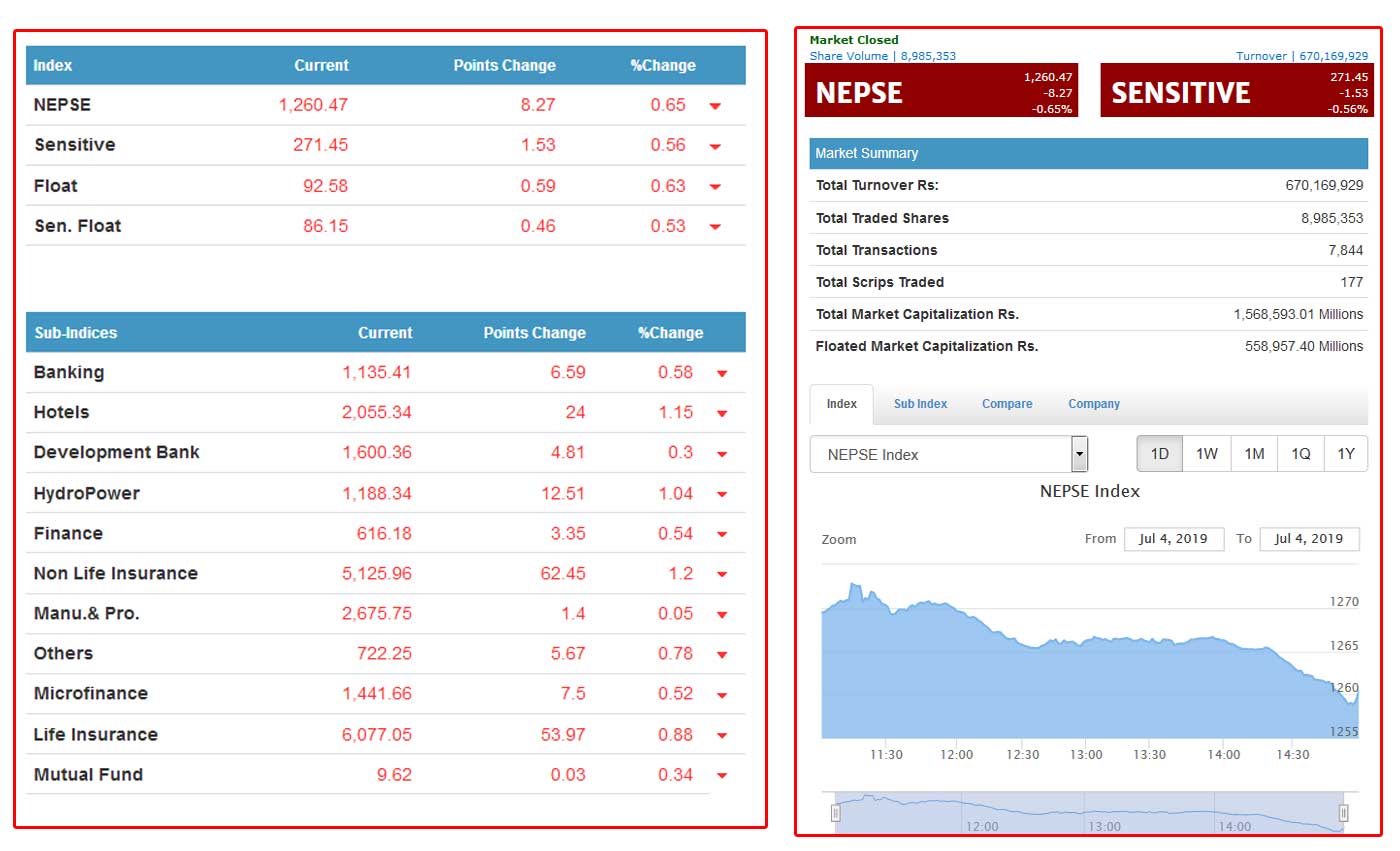Click the From date field
Image resolution: width=1400 pixels, height=851 pixels.
coord(1174,539)
